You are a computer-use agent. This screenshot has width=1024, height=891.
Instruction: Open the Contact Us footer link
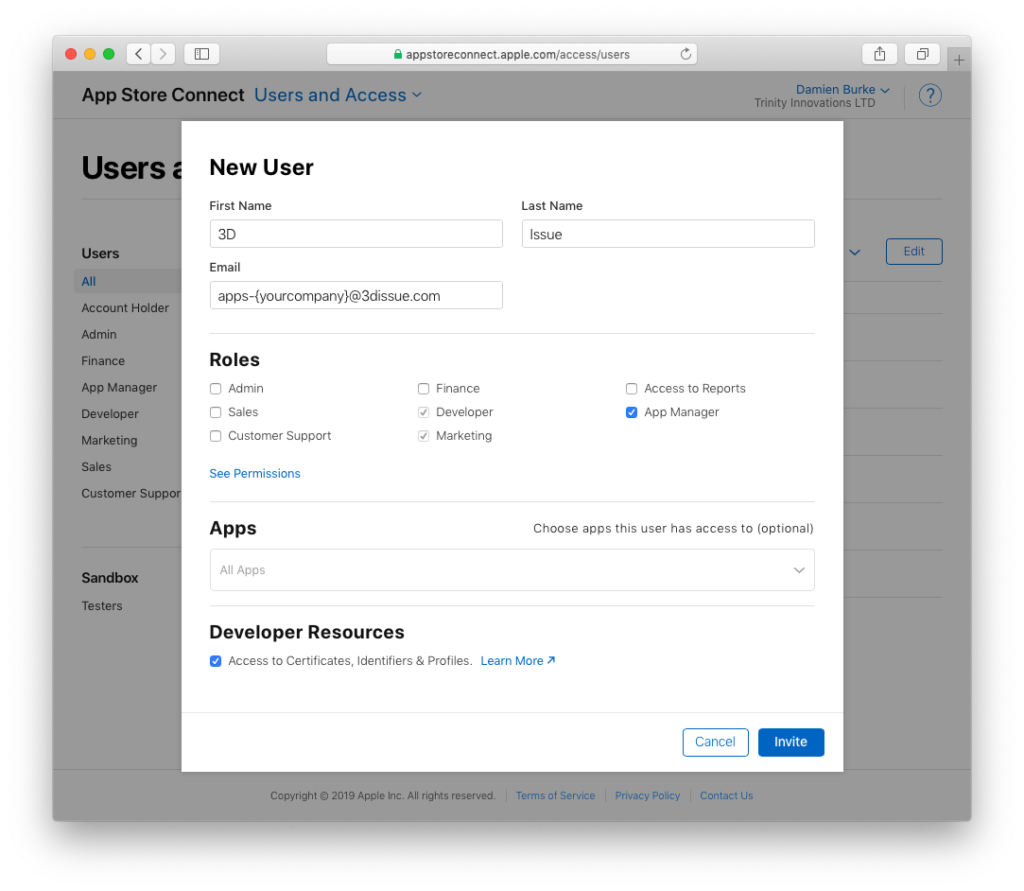click(x=726, y=796)
